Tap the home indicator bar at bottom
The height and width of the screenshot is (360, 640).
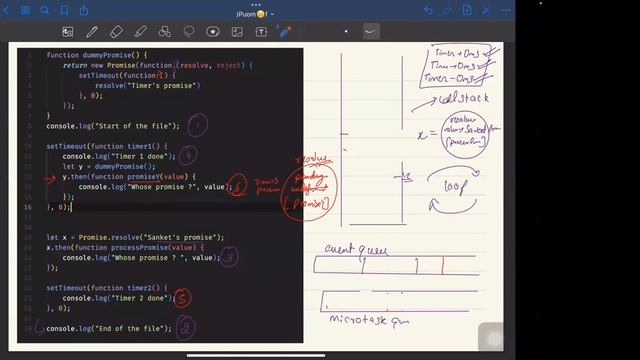256,356
